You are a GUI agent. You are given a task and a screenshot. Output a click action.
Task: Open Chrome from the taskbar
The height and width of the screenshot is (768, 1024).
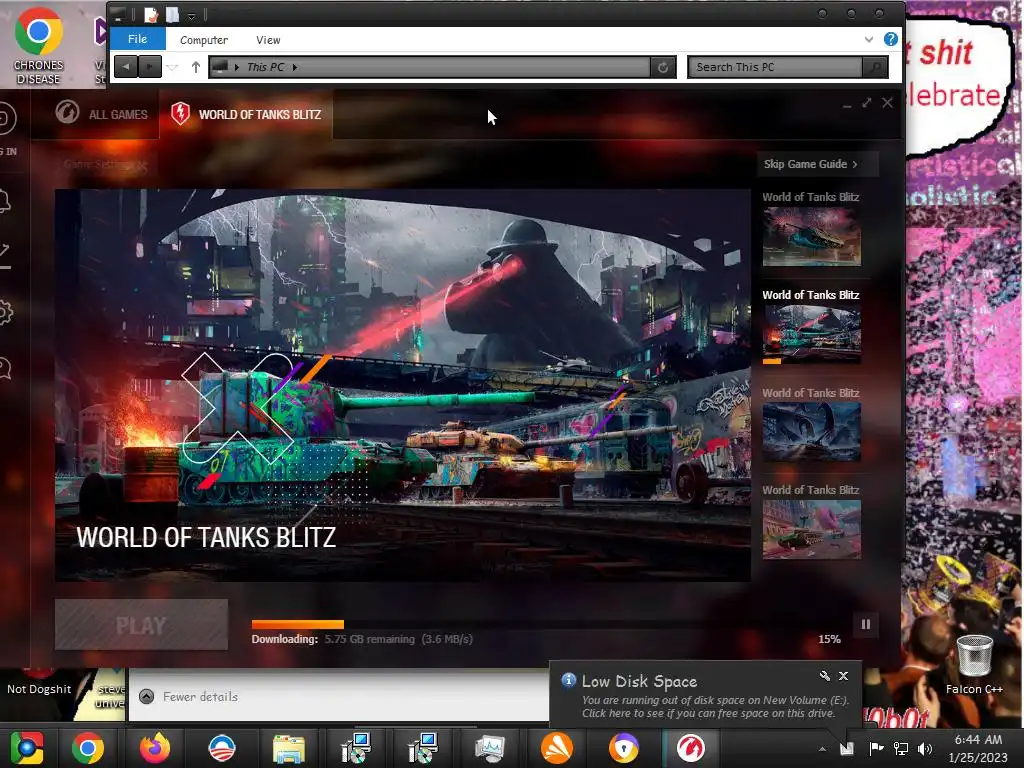pos(88,748)
